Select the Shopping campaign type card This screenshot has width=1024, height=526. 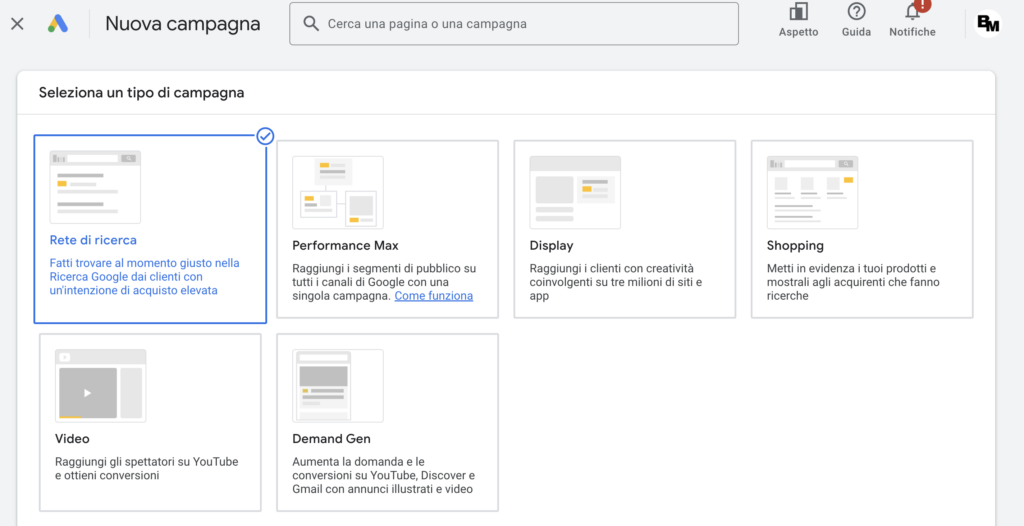(x=861, y=229)
